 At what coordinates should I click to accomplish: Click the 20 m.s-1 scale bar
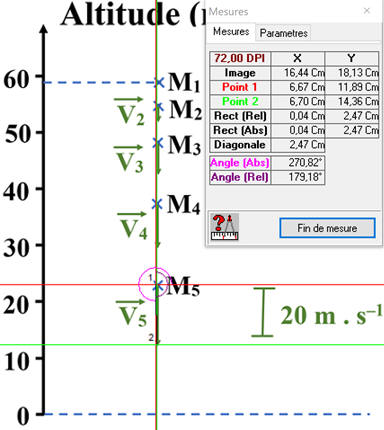click(263, 312)
